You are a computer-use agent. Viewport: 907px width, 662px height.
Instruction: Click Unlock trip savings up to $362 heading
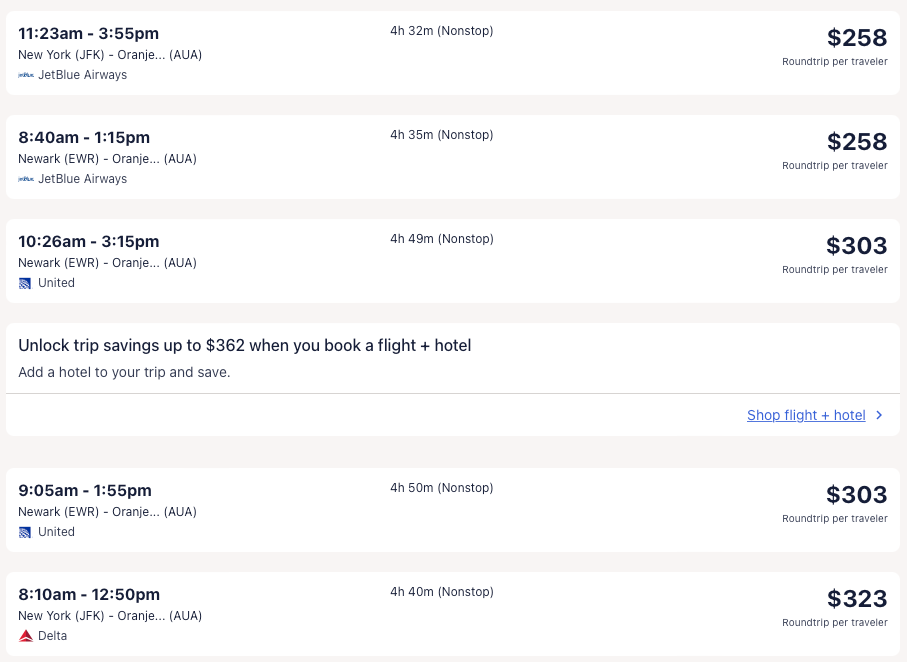pyautogui.click(x=245, y=346)
